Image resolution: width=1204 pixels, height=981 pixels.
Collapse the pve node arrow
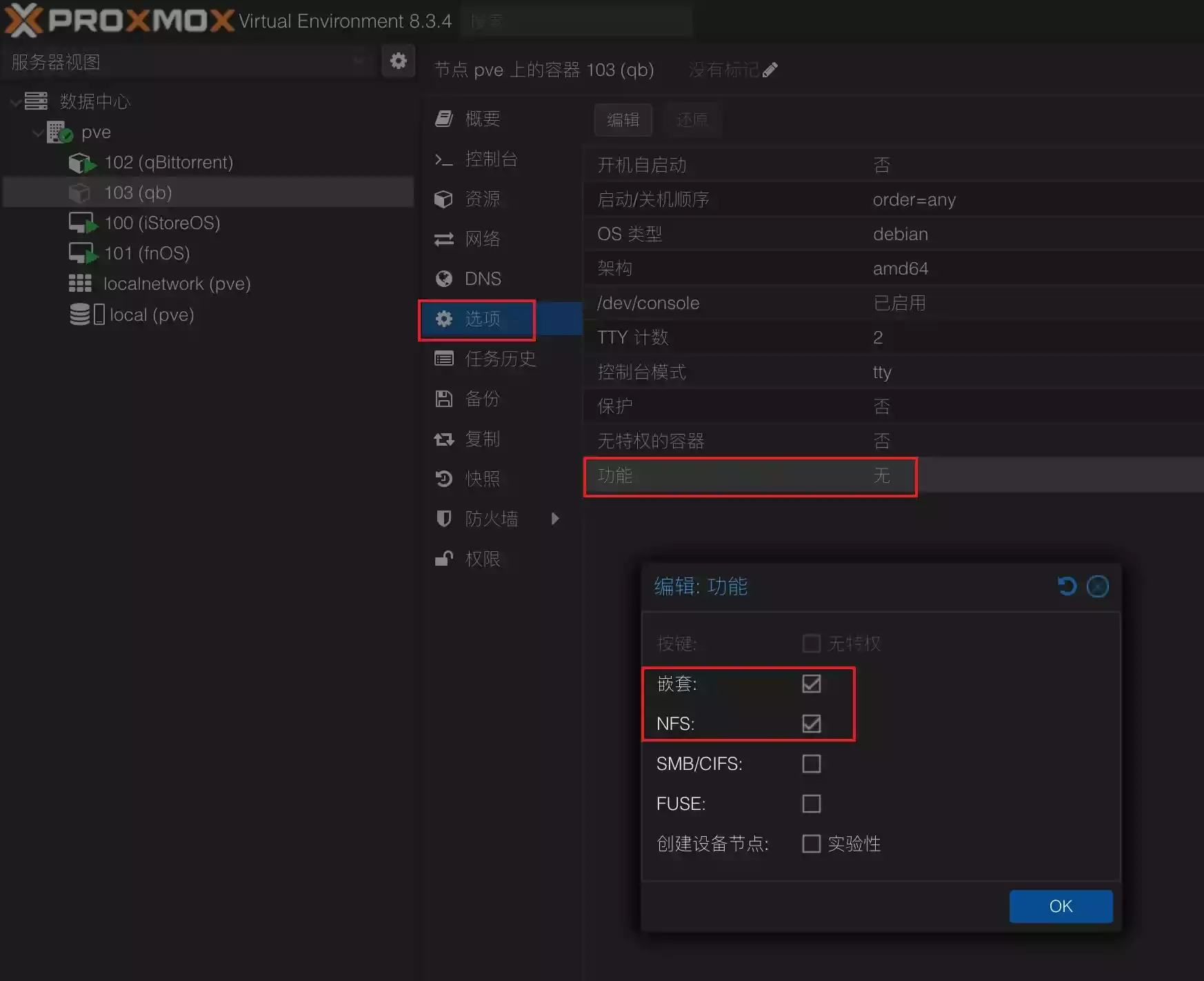click(x=38, y=132)
